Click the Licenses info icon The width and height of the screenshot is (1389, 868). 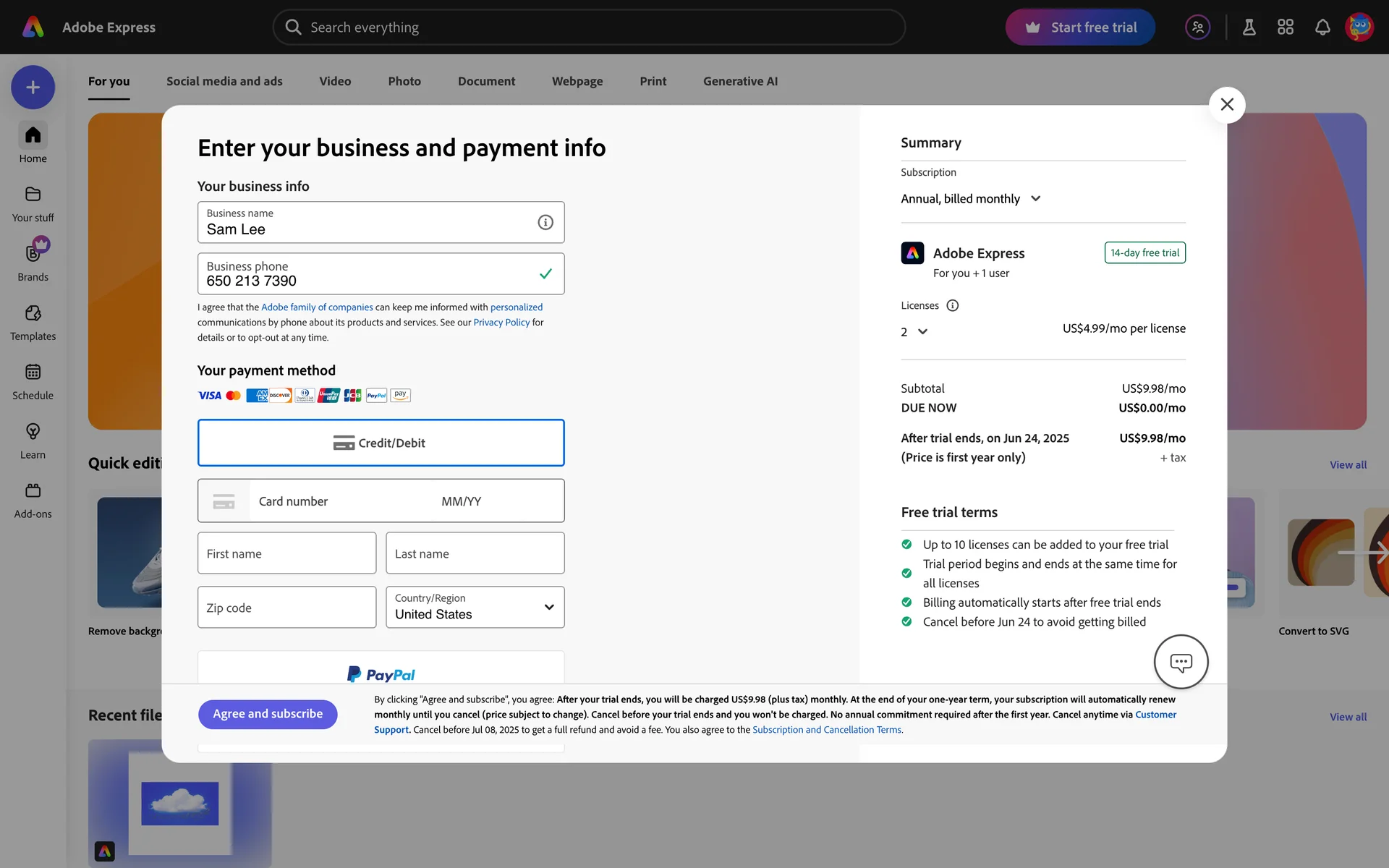coord(952,306)
